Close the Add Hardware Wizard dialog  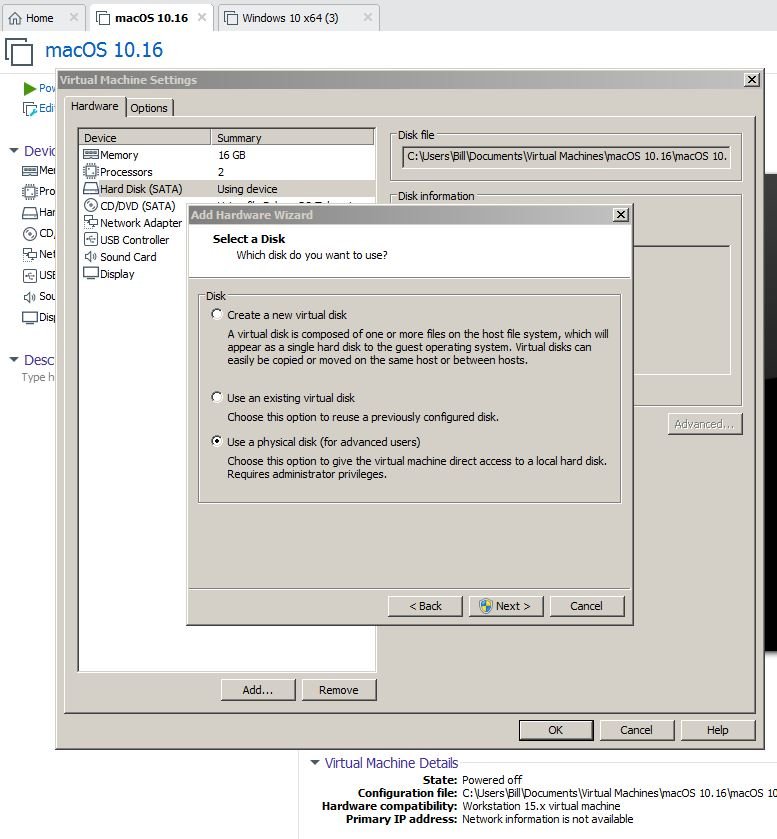point(621,215)
